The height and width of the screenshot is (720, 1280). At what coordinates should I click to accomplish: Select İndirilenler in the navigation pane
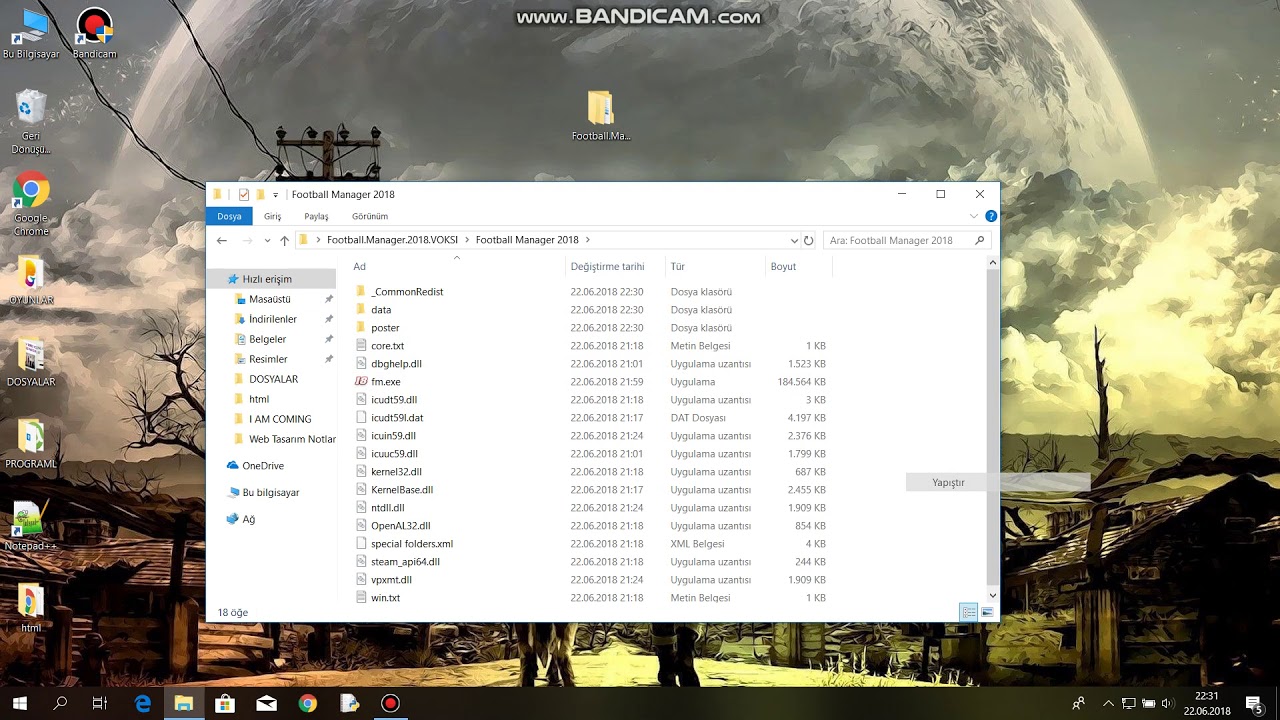[272, 319]
